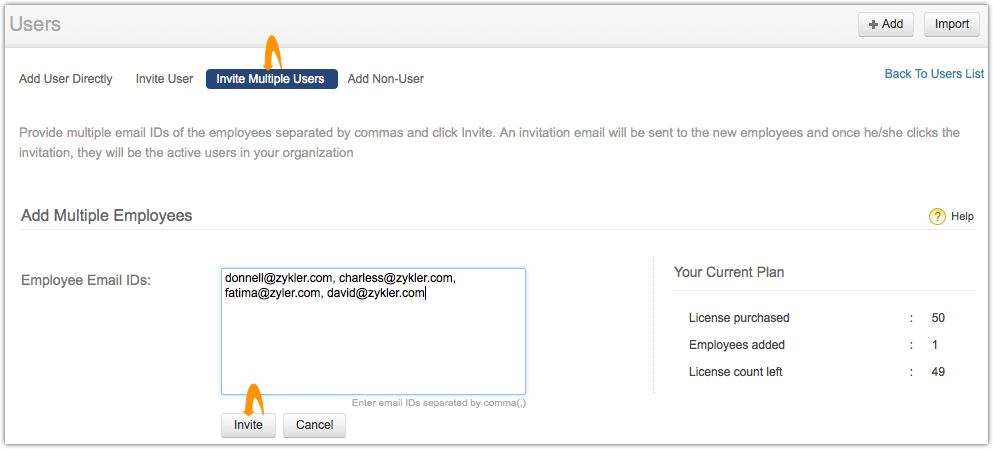993x449 pixels.
Task: Go to the Add Non-User tab
Action: point(386,79)
